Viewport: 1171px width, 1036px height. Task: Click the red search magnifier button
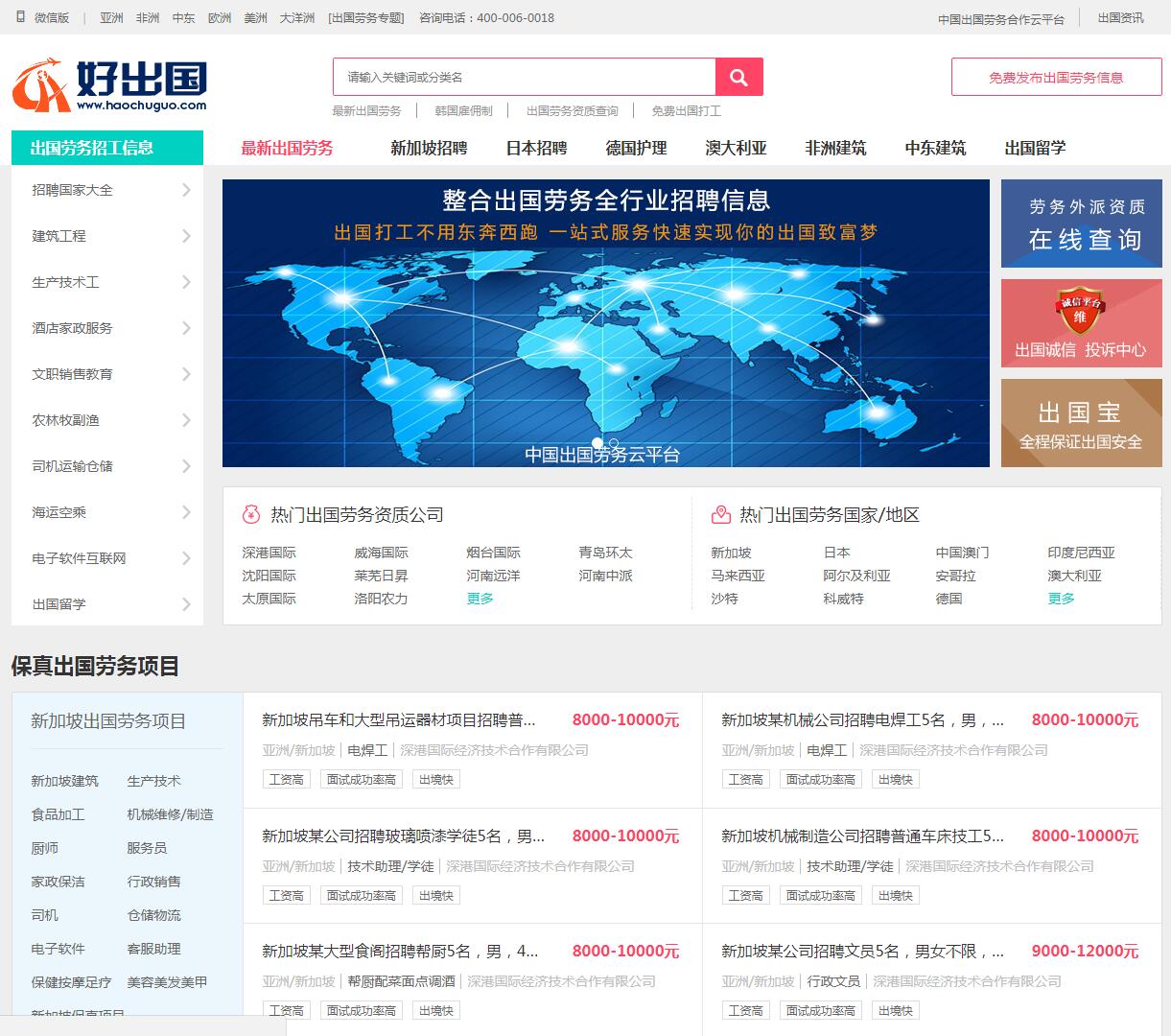click(738, 77)
